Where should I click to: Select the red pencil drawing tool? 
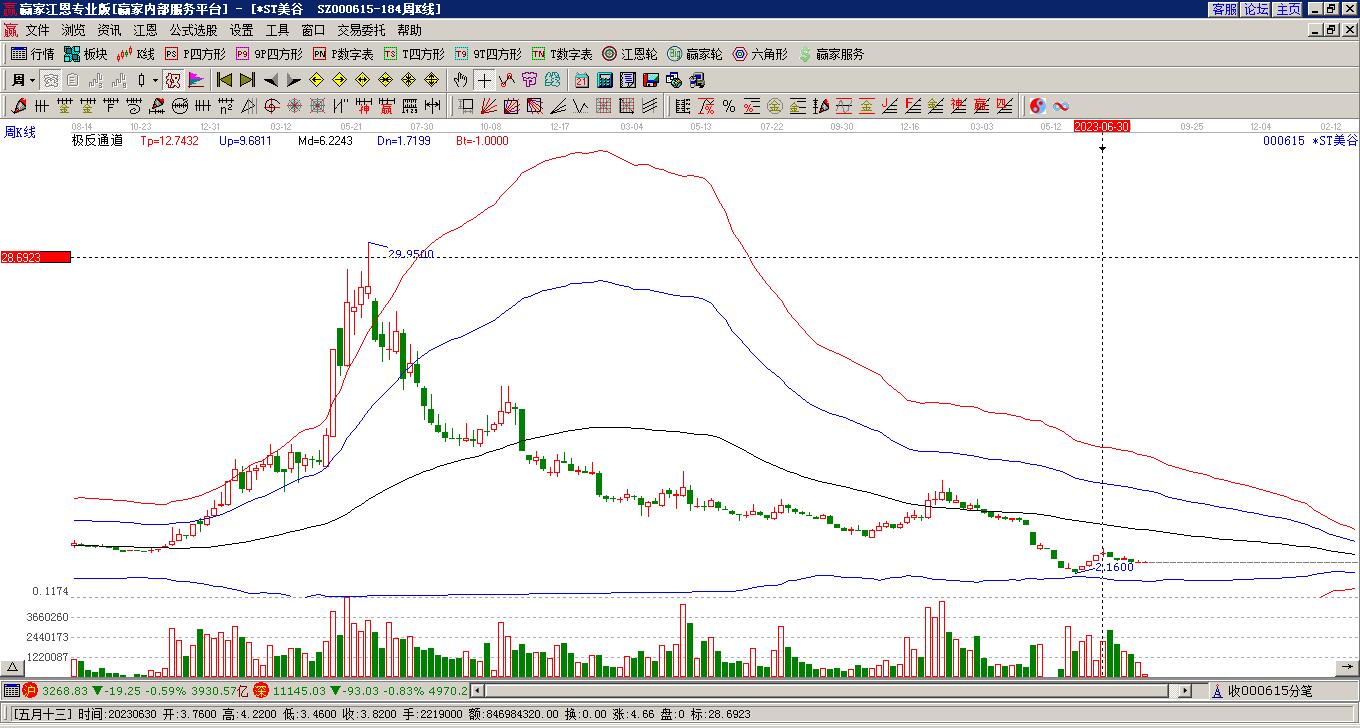click(18, 105)
